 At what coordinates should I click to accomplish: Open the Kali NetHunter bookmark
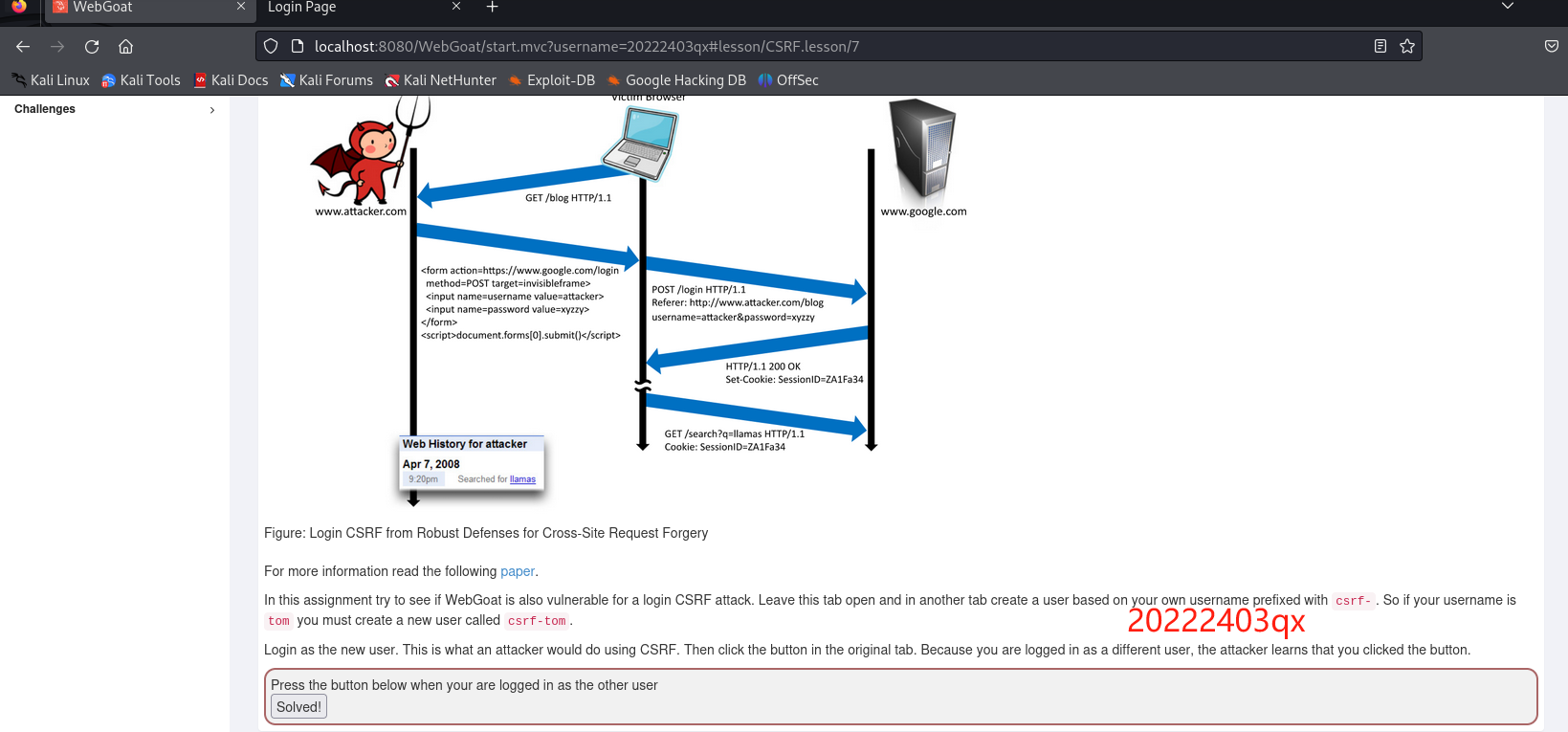[x=440, y=80]
